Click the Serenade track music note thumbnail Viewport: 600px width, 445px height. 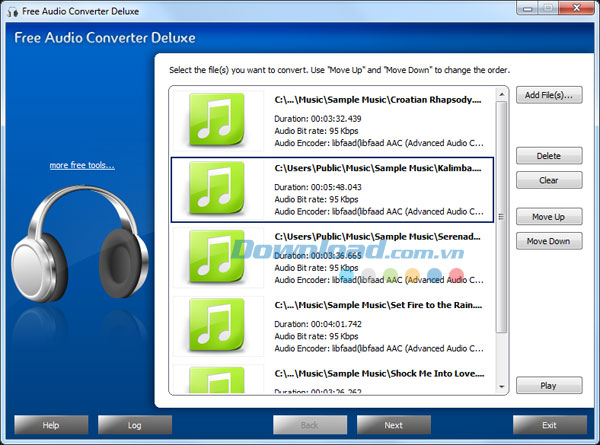pyautogui.click(x=217, y=257)
